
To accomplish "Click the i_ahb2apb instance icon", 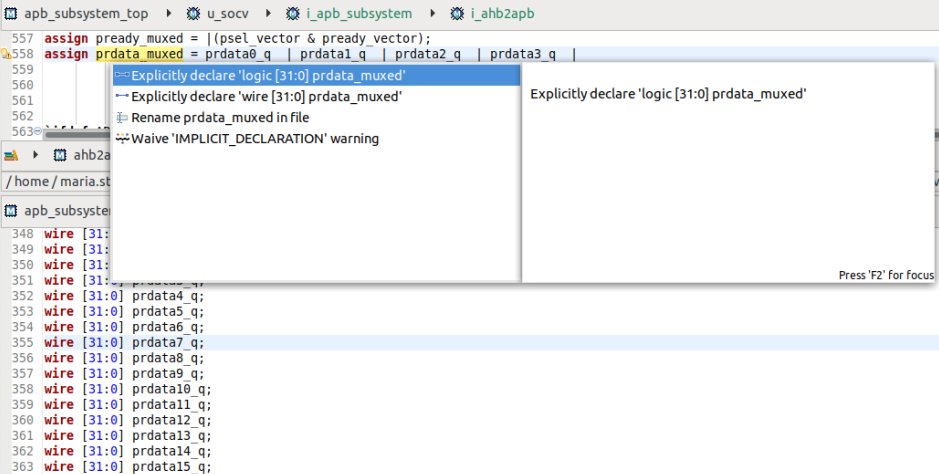I will tap(457, 13).
